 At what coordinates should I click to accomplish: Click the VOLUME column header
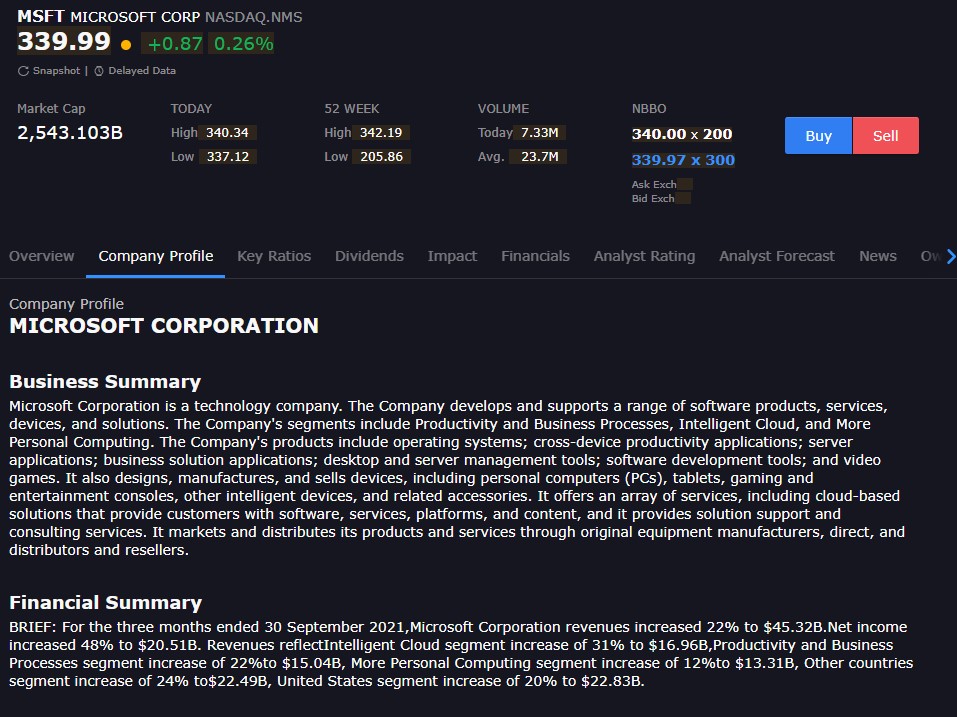(504, 109)
